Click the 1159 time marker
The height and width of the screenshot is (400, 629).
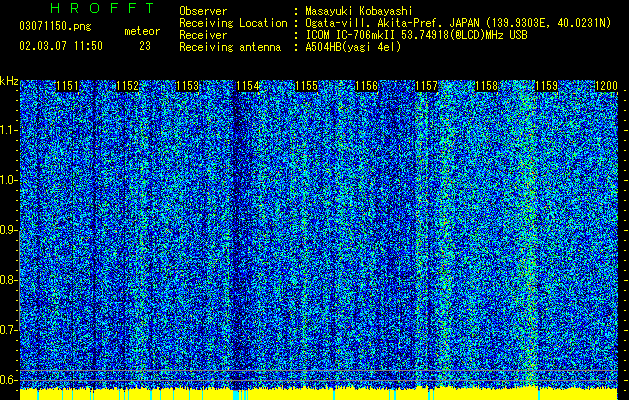546,86
